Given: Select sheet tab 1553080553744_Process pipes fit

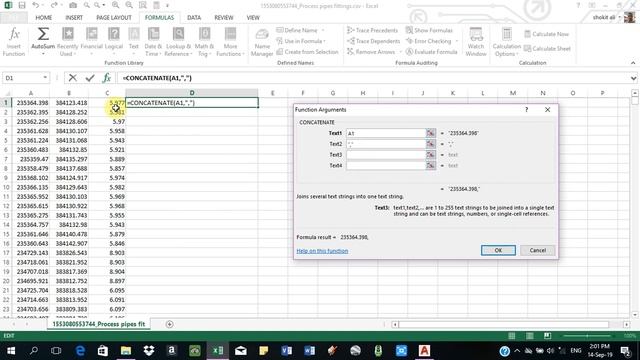Looking at the screenshot, I should pyautogui.click(x=98, y=324).
